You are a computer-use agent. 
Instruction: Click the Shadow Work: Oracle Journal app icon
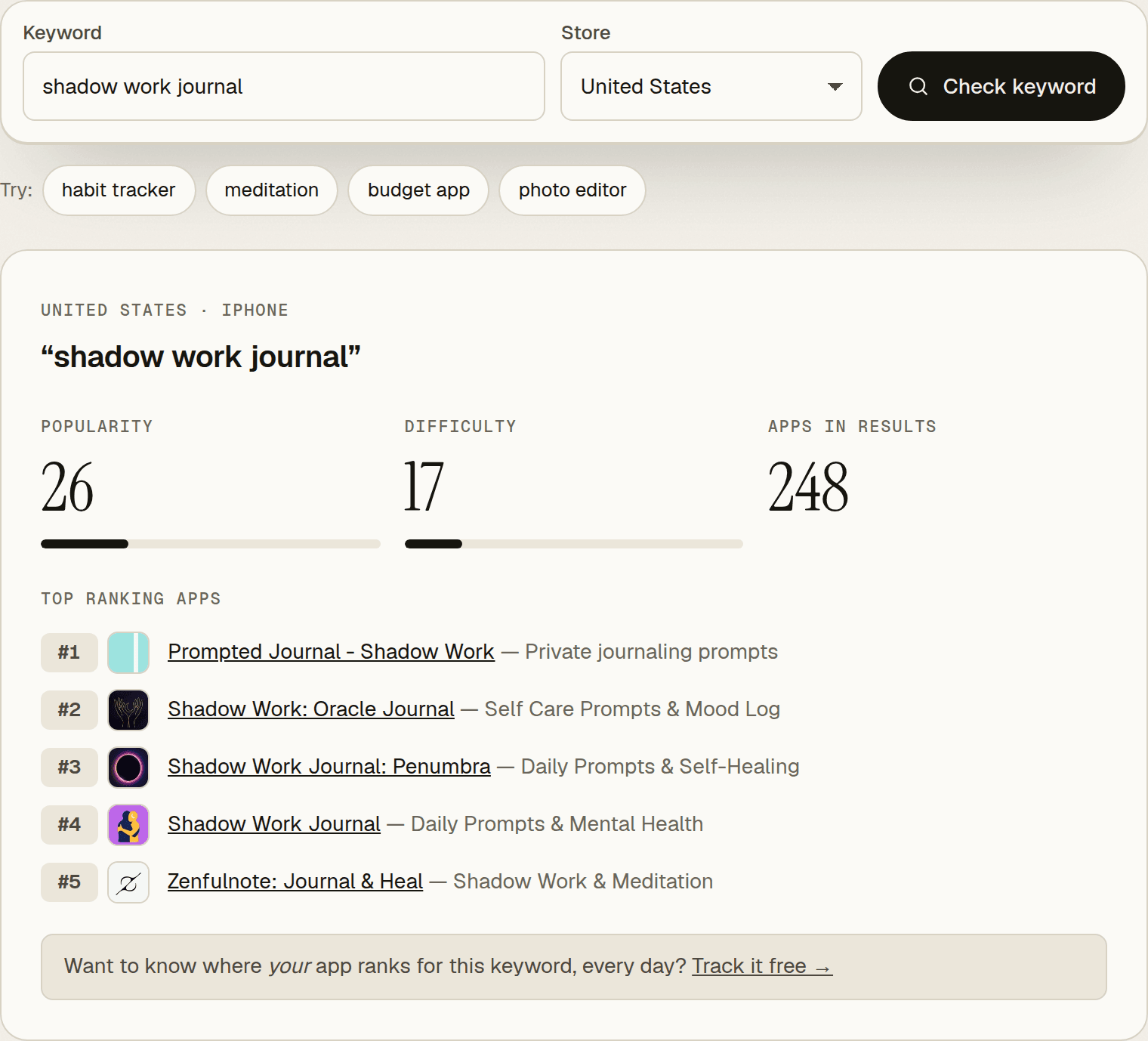coord(128,709)
